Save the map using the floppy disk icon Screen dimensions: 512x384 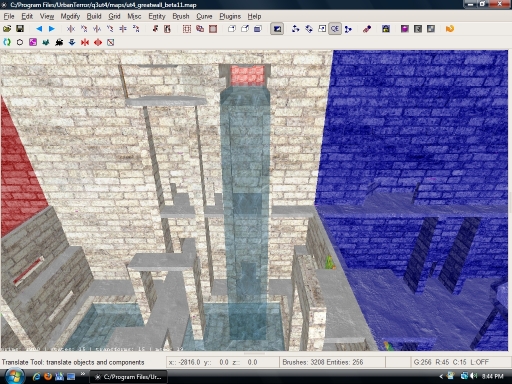coord(20,29)
